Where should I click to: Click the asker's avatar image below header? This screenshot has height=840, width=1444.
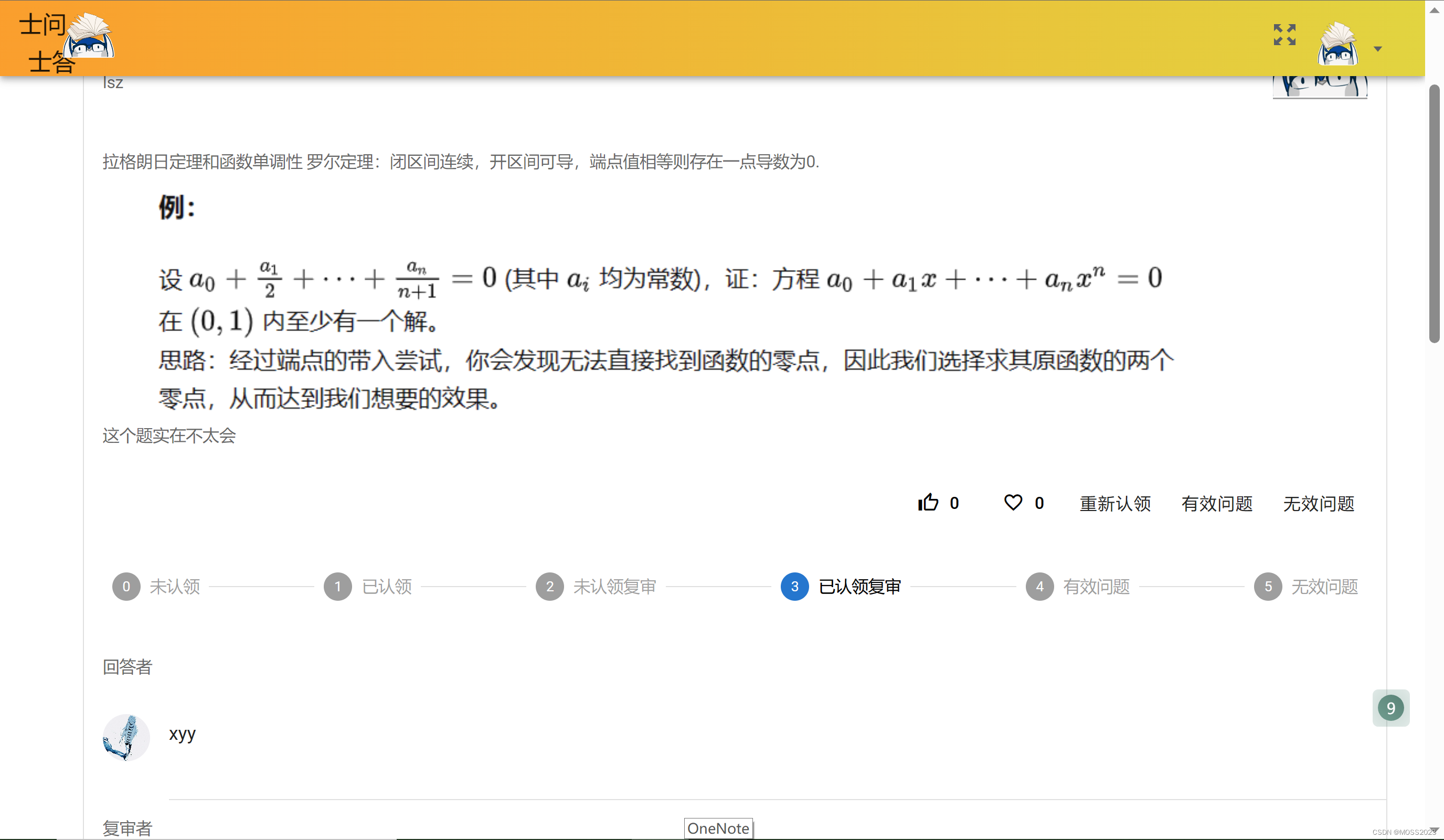pyautogui.click(x=1319, y=87)
